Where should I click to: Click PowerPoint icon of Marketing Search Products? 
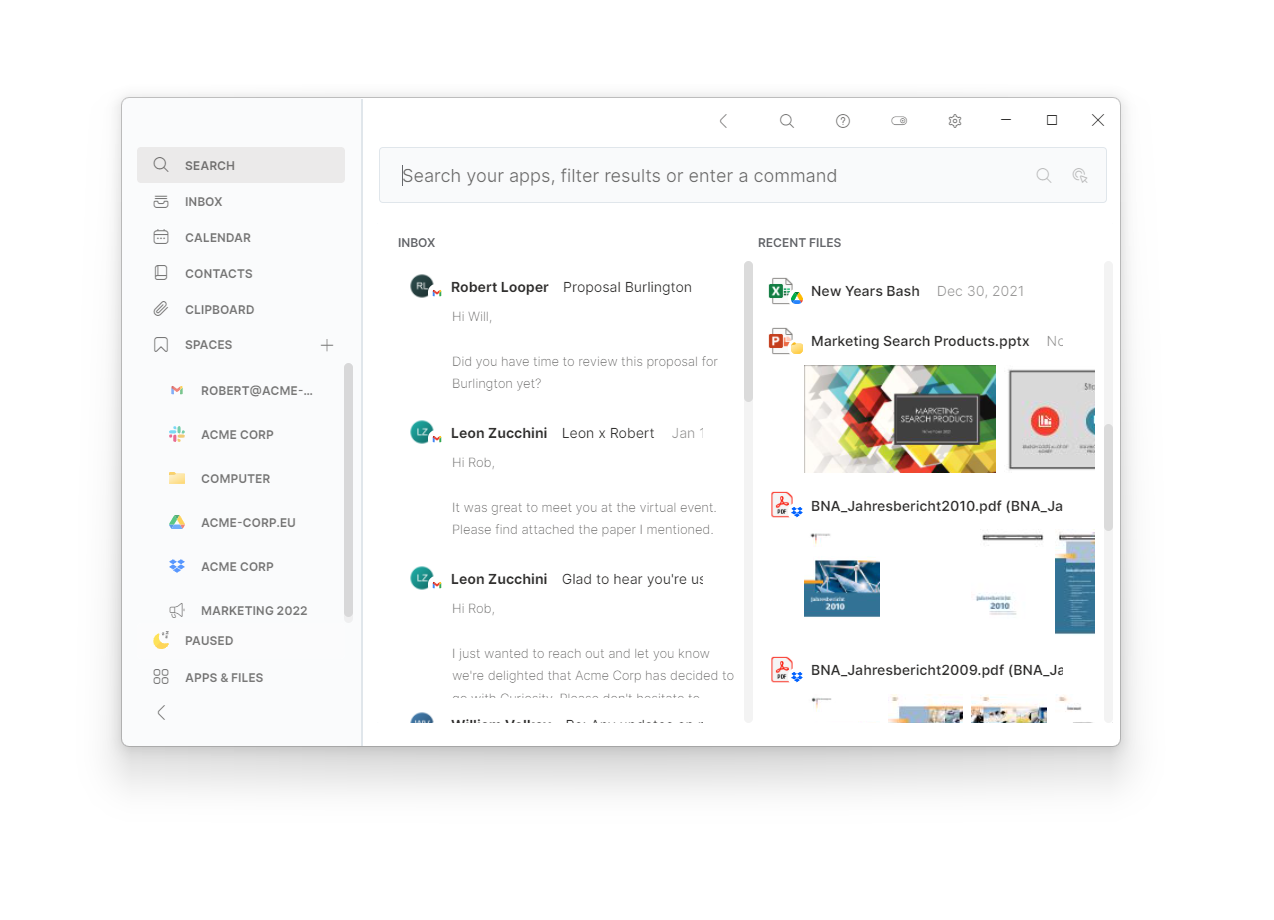[781, 341]
